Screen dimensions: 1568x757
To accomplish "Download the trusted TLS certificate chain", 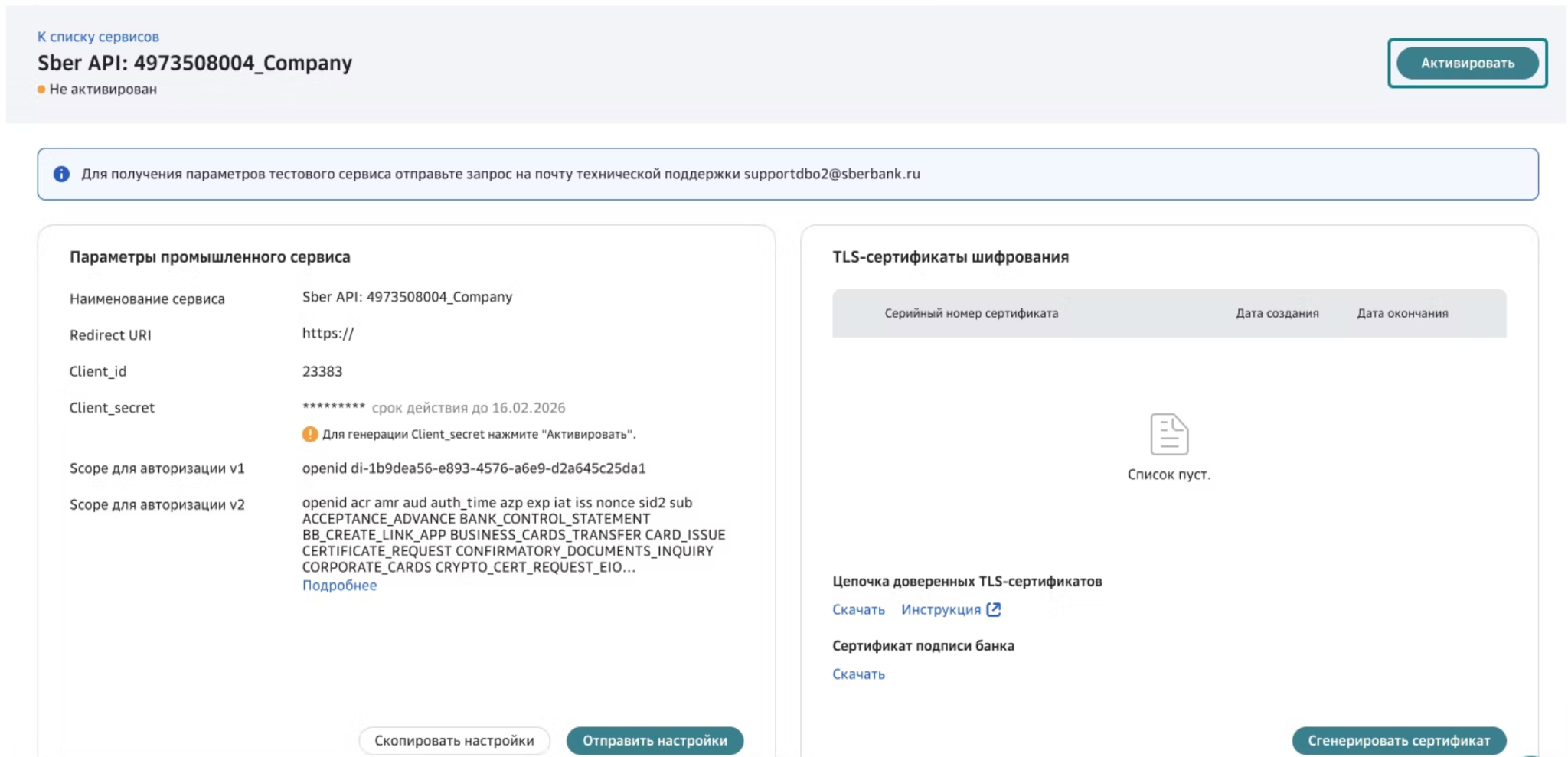I will point(858,610).
